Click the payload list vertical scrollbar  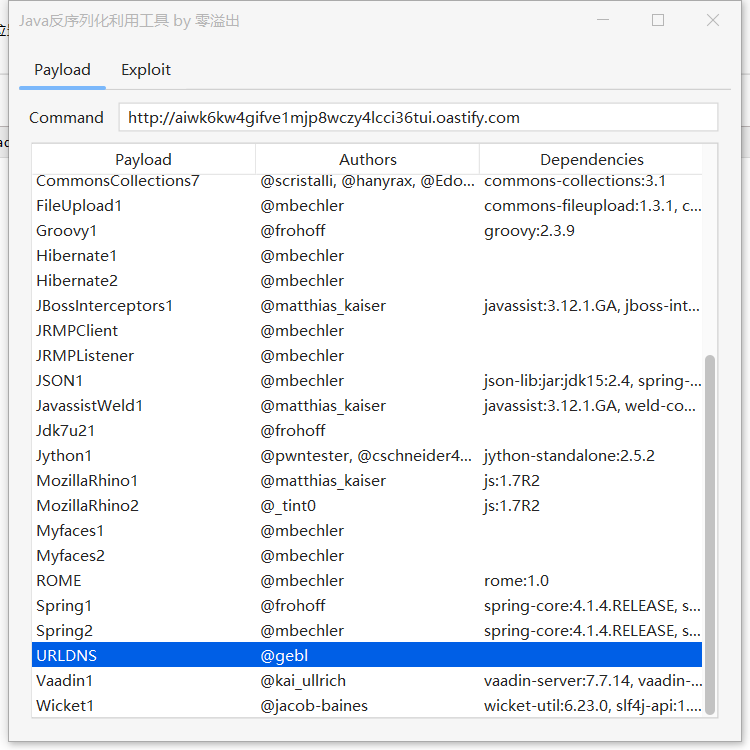pos(710,530)
